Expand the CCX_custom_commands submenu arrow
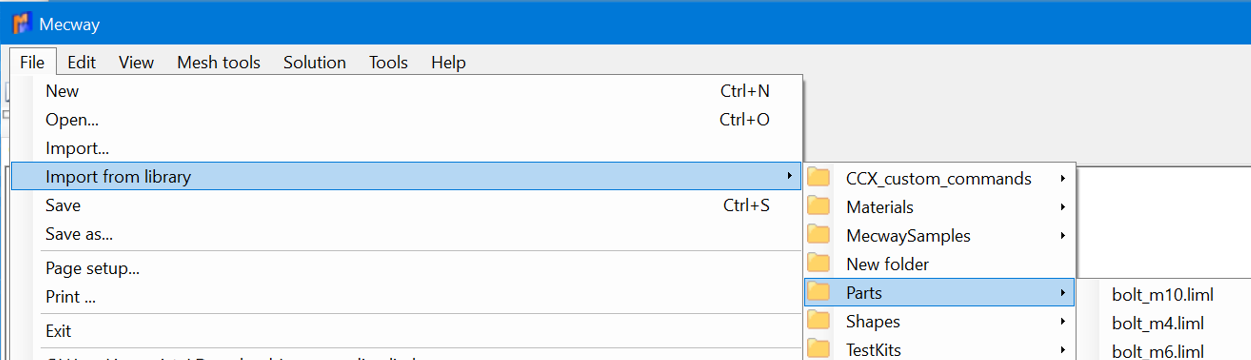Viewport: 1251px width, 360px height. (x=1062, y=179)
